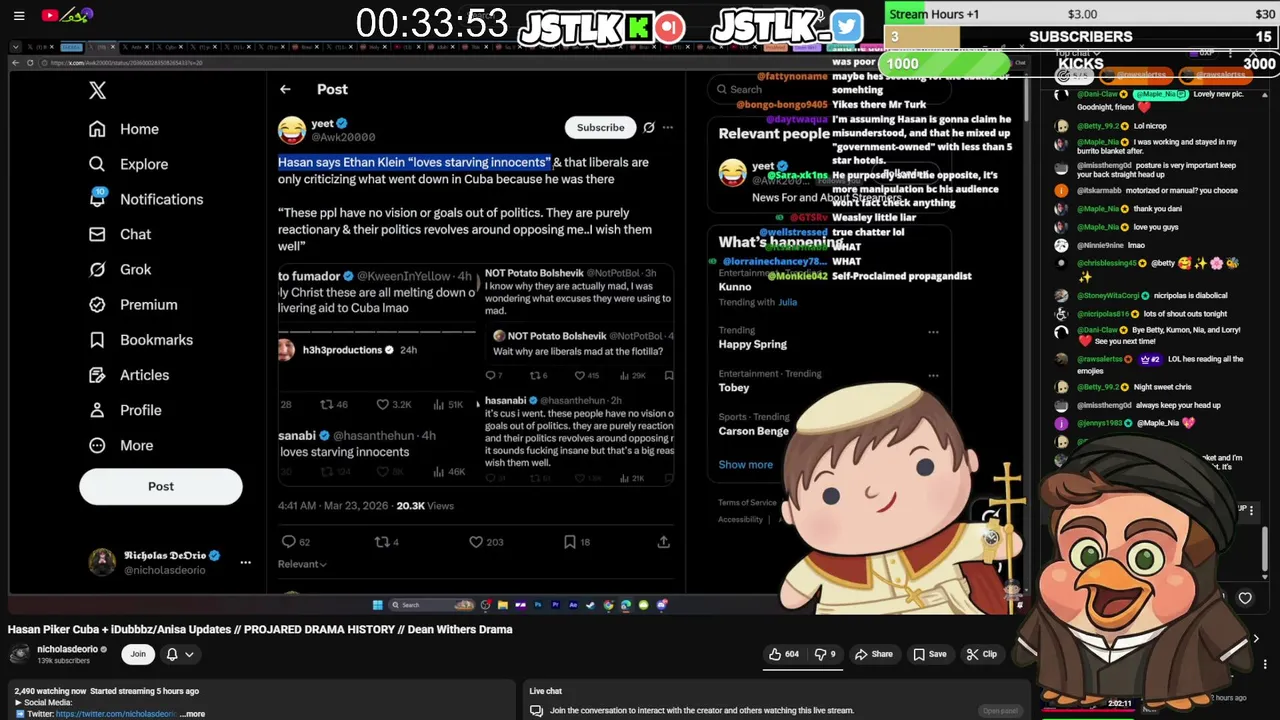Click the nicholasdeorio channel name

[x=67, y=649]
